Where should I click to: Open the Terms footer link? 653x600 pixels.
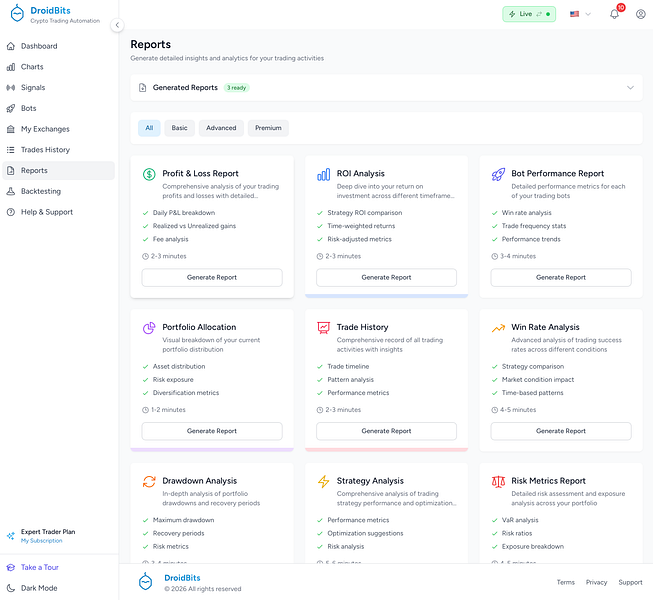(x=566, y=582)
